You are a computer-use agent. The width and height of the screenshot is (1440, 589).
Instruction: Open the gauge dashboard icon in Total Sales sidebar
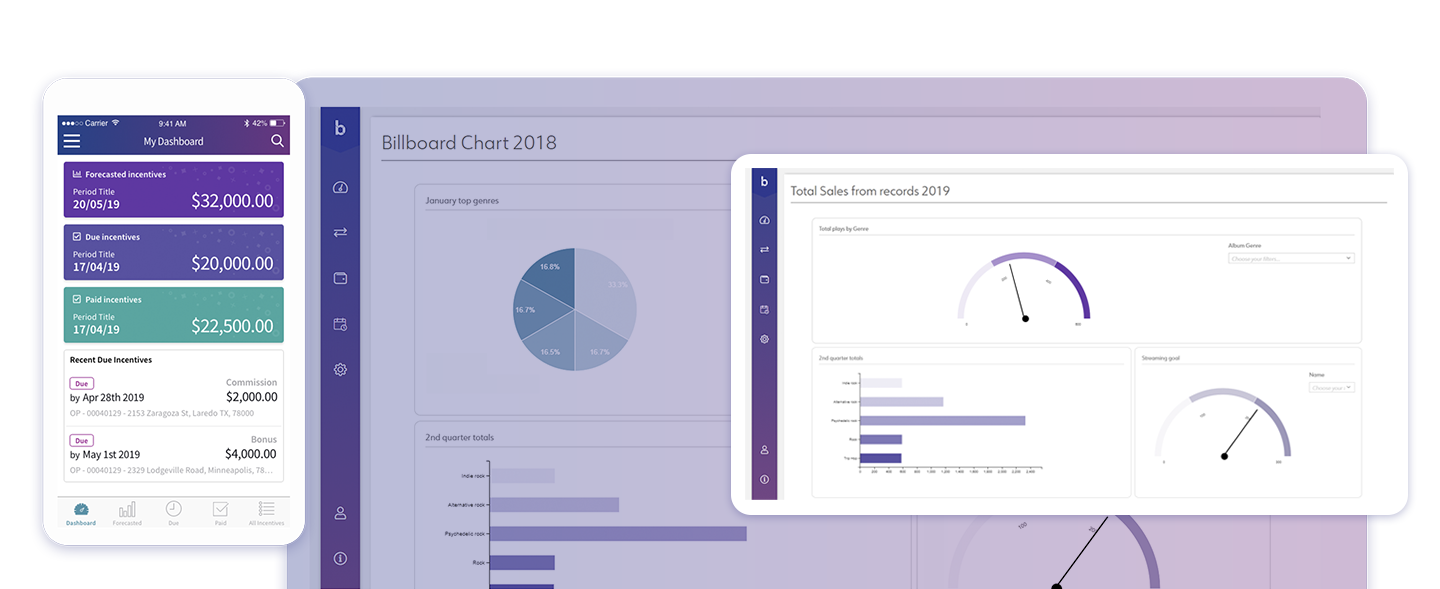[x=764, y=219]
